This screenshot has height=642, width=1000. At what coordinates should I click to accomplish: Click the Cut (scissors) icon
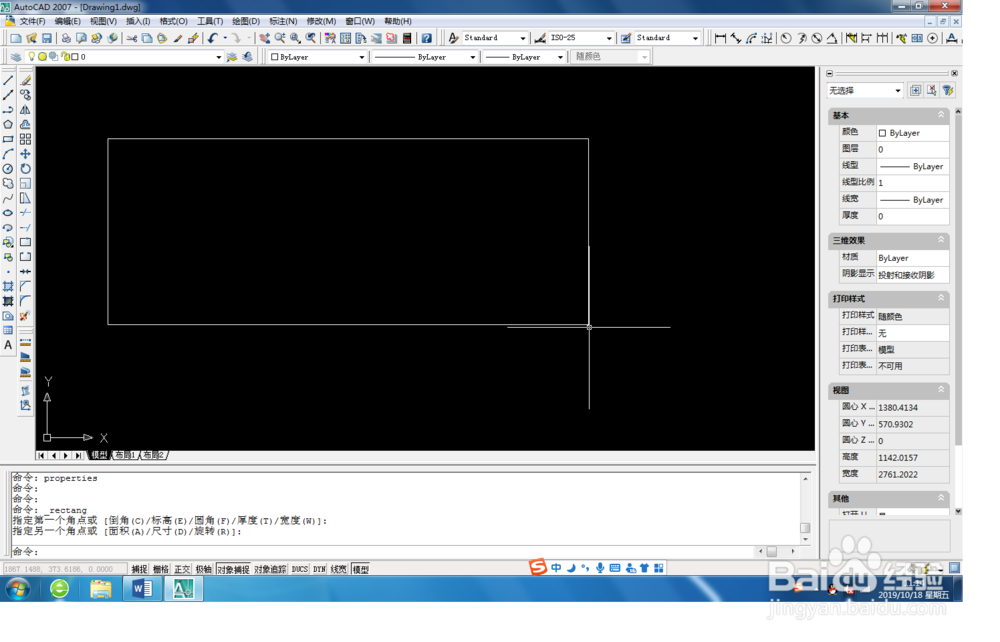(x=132, y=38)
